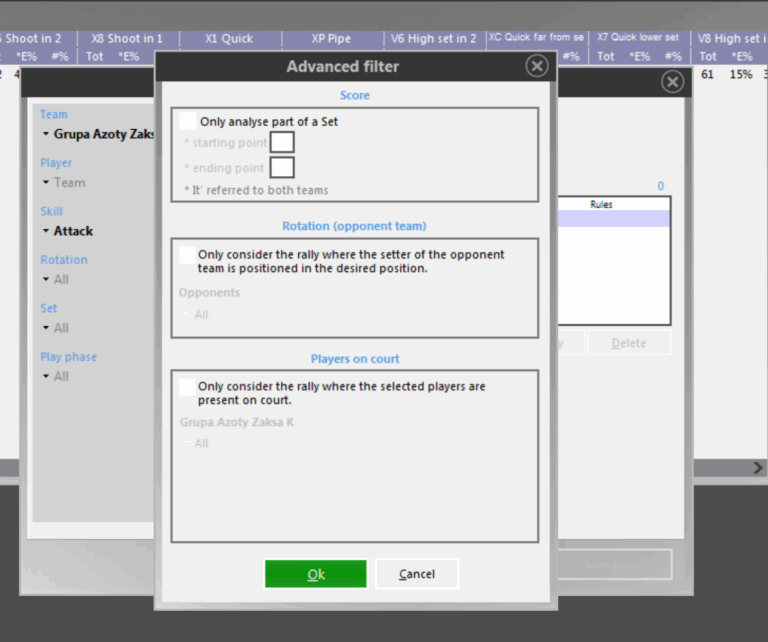Select the X1 Quick column header
This screenshot has width=768, height=642.
click(229, 39)
